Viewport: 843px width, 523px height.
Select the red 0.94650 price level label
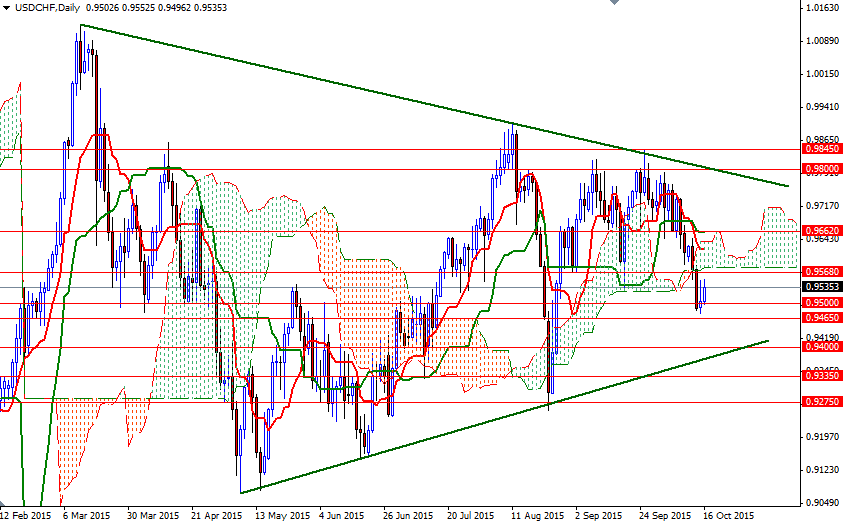(x=821, y=318)
